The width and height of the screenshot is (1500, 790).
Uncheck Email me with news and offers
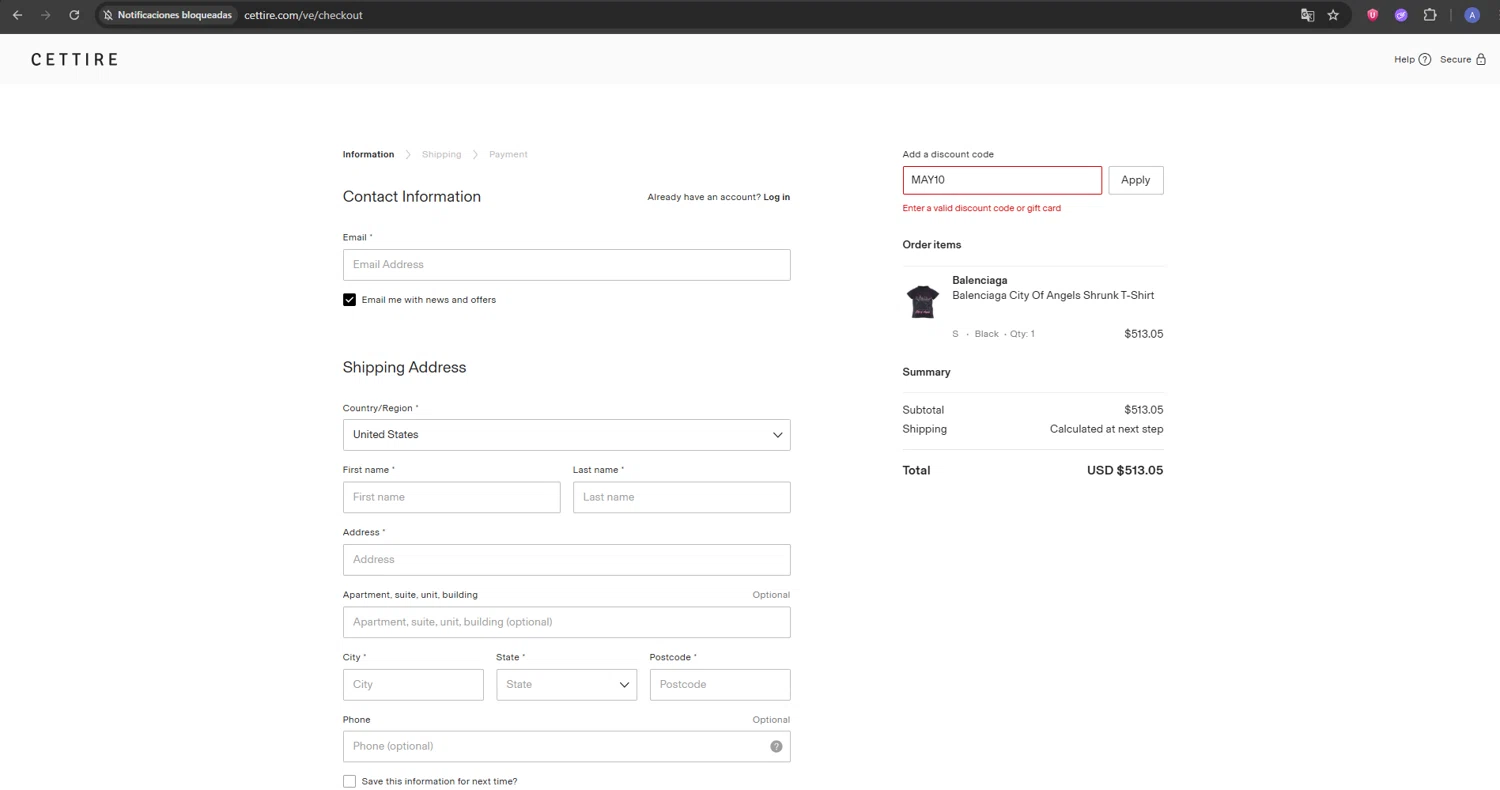[349, 300]
